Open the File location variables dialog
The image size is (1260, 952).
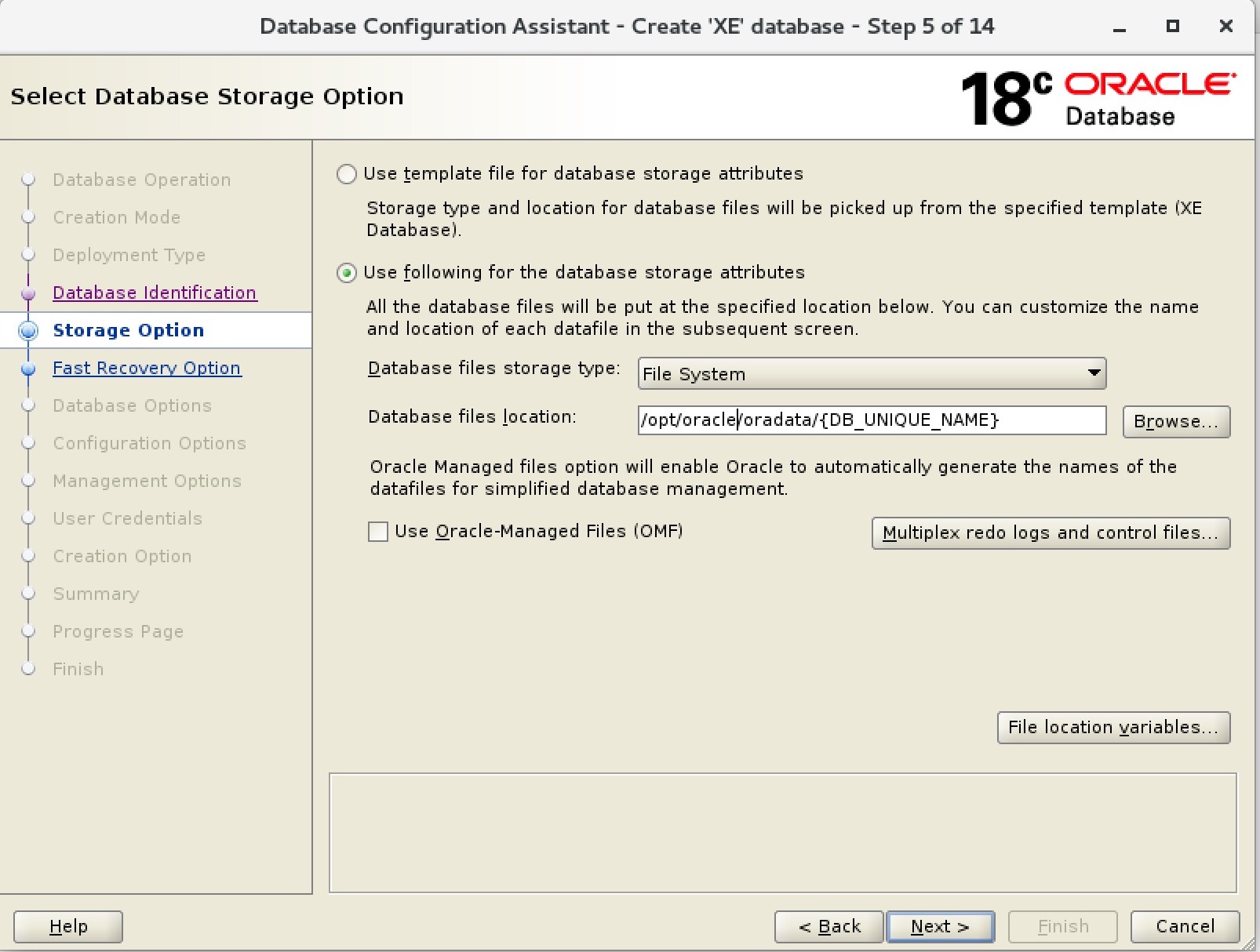coord(1113,728)
